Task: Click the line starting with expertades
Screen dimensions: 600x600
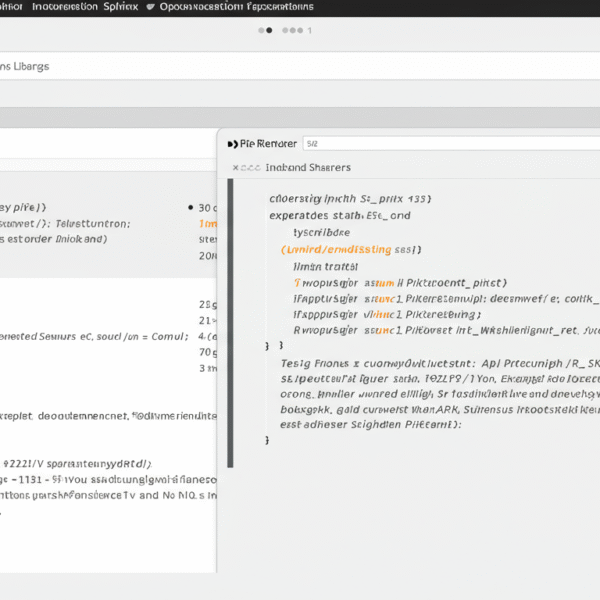Action: point(340,215)
